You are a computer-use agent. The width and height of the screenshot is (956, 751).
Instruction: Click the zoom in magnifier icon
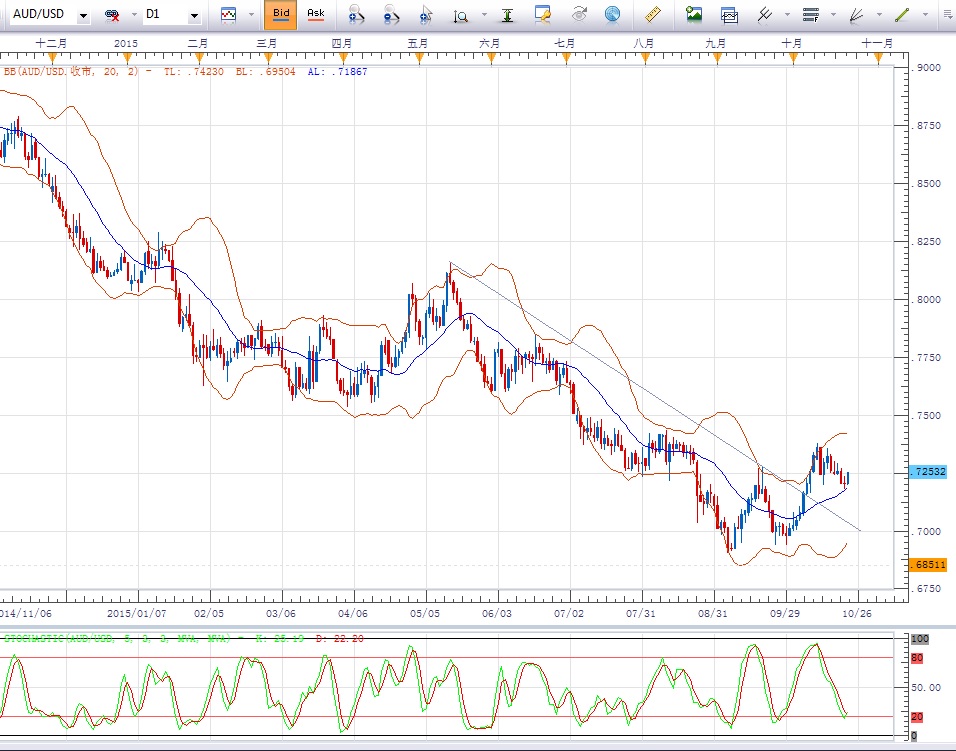356,15
